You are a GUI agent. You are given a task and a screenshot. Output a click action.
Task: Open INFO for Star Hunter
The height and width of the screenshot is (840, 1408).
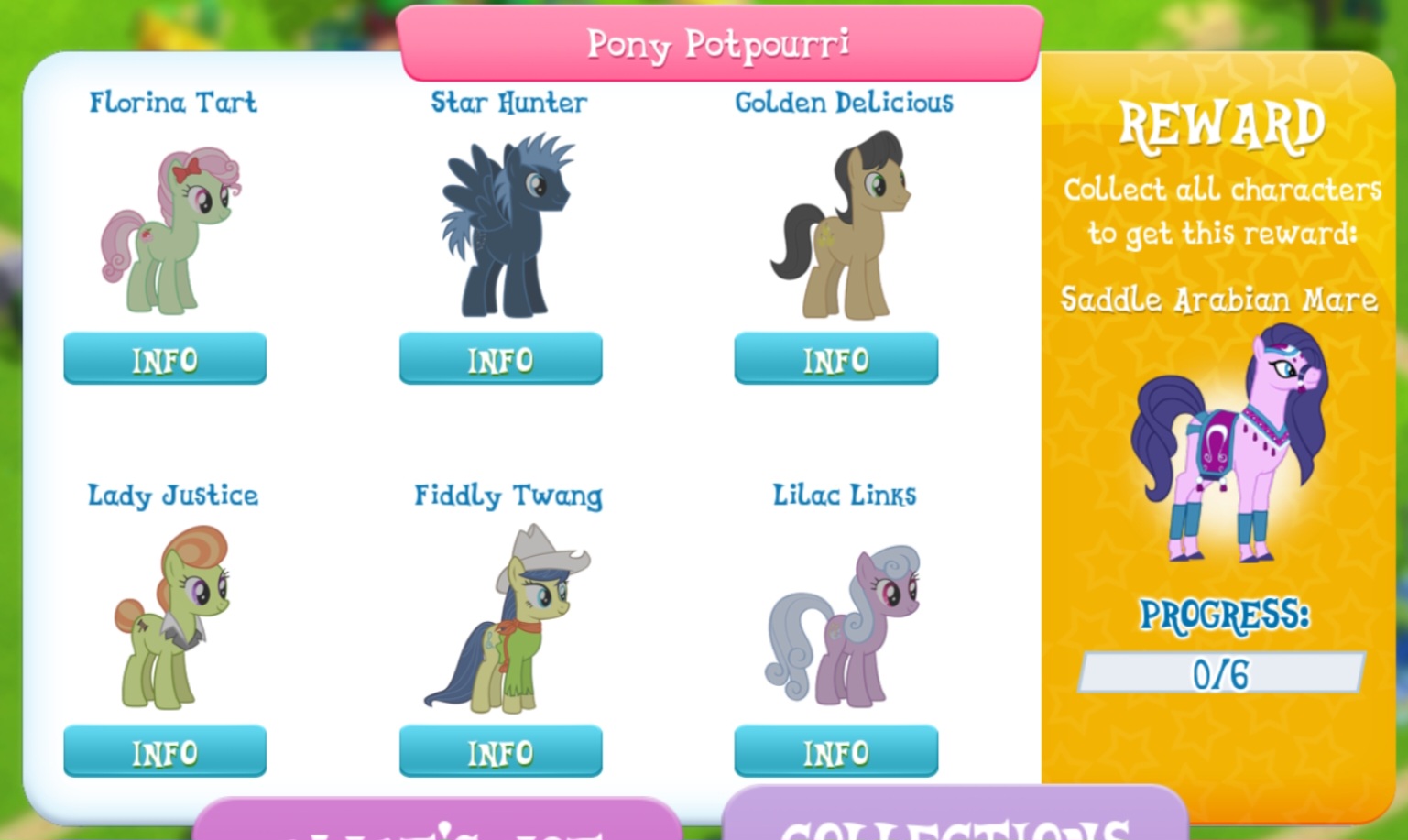point(500,358)
